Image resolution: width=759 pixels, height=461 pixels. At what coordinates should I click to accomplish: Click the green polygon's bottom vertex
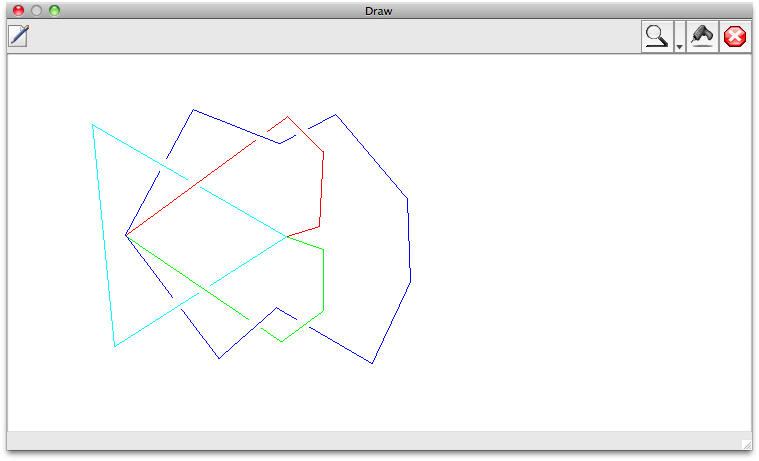click(x=282, y=341)
